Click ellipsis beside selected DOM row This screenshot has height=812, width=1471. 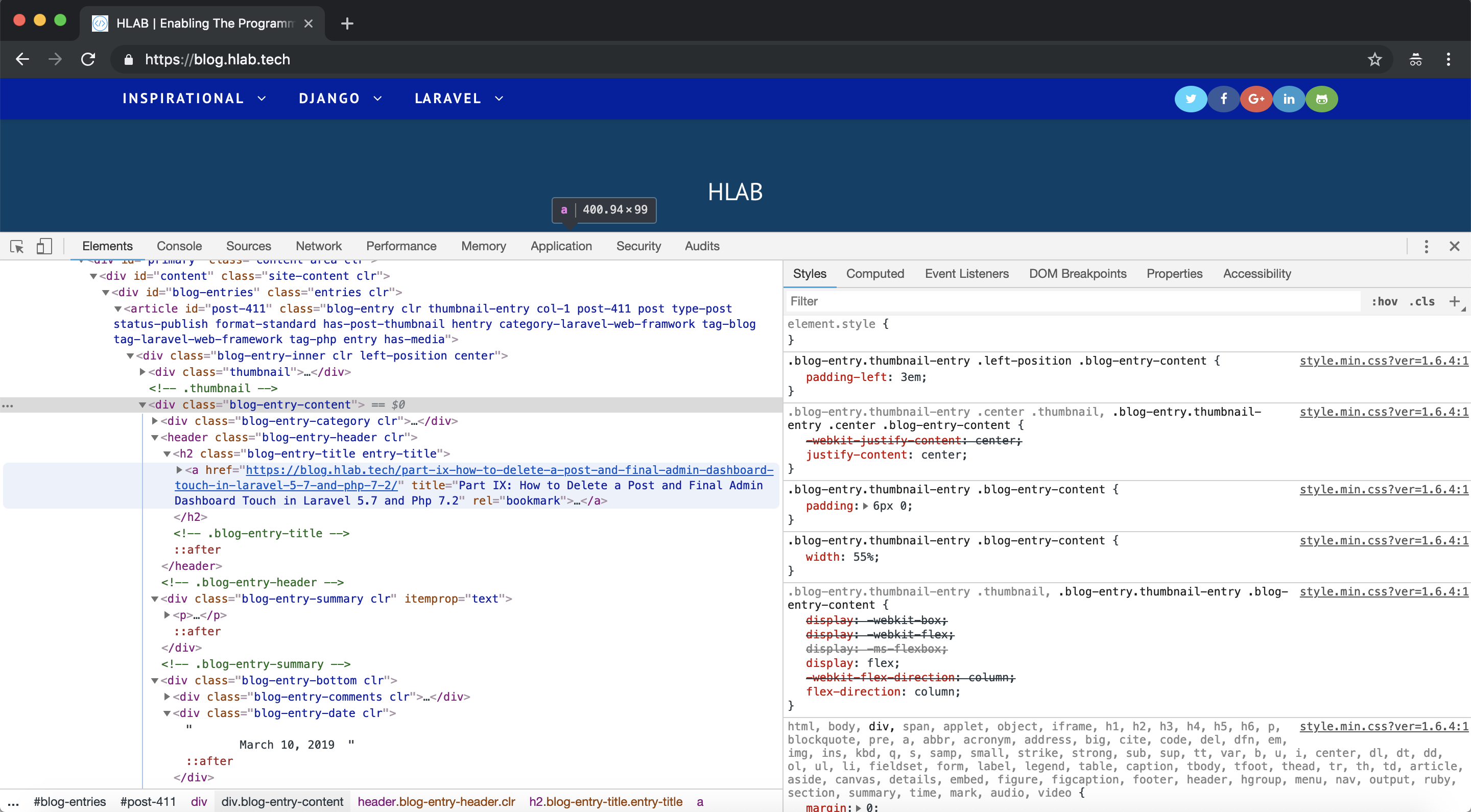coord(8,405)
